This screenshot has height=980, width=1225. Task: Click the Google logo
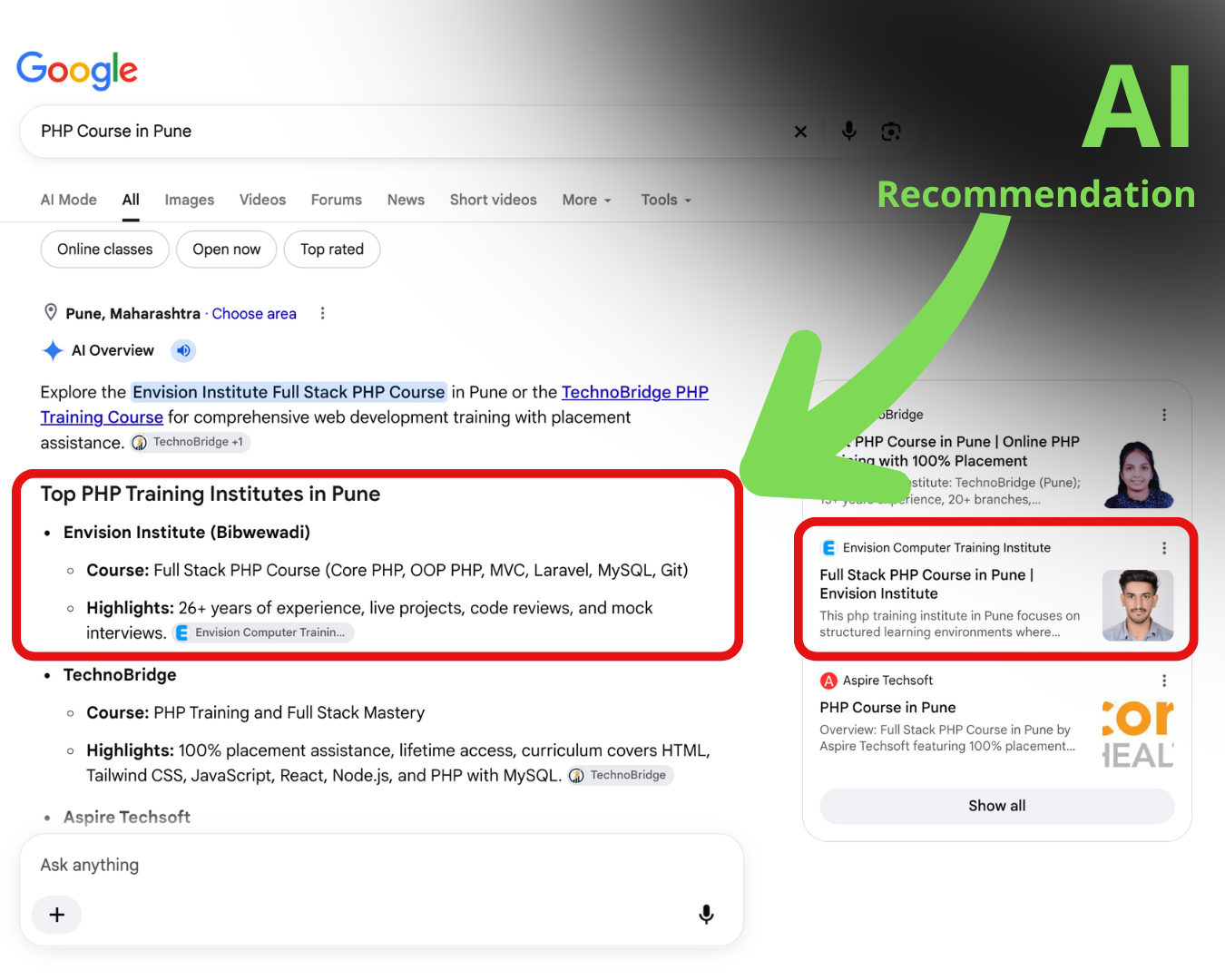[77, 70]
